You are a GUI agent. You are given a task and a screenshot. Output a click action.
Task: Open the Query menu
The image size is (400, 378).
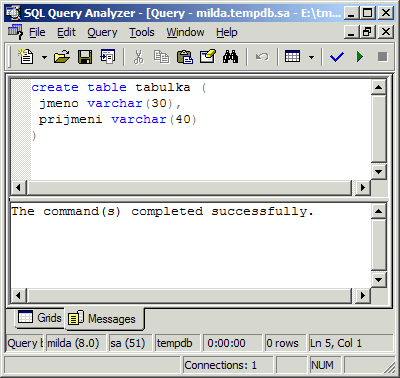[102, 32]
